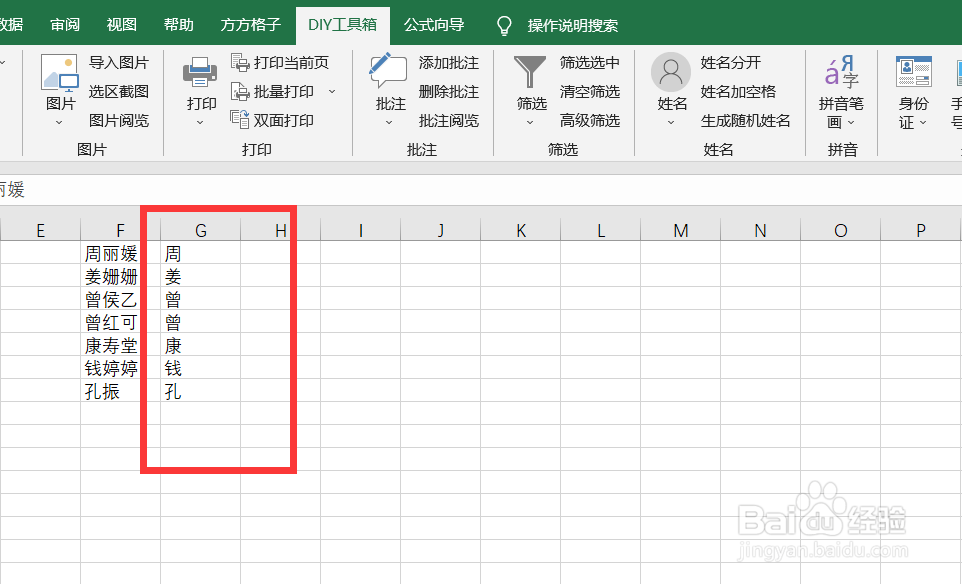Select column G cell with 孔
The width and height of the screenshot is (962, 584).
point(201,391)
